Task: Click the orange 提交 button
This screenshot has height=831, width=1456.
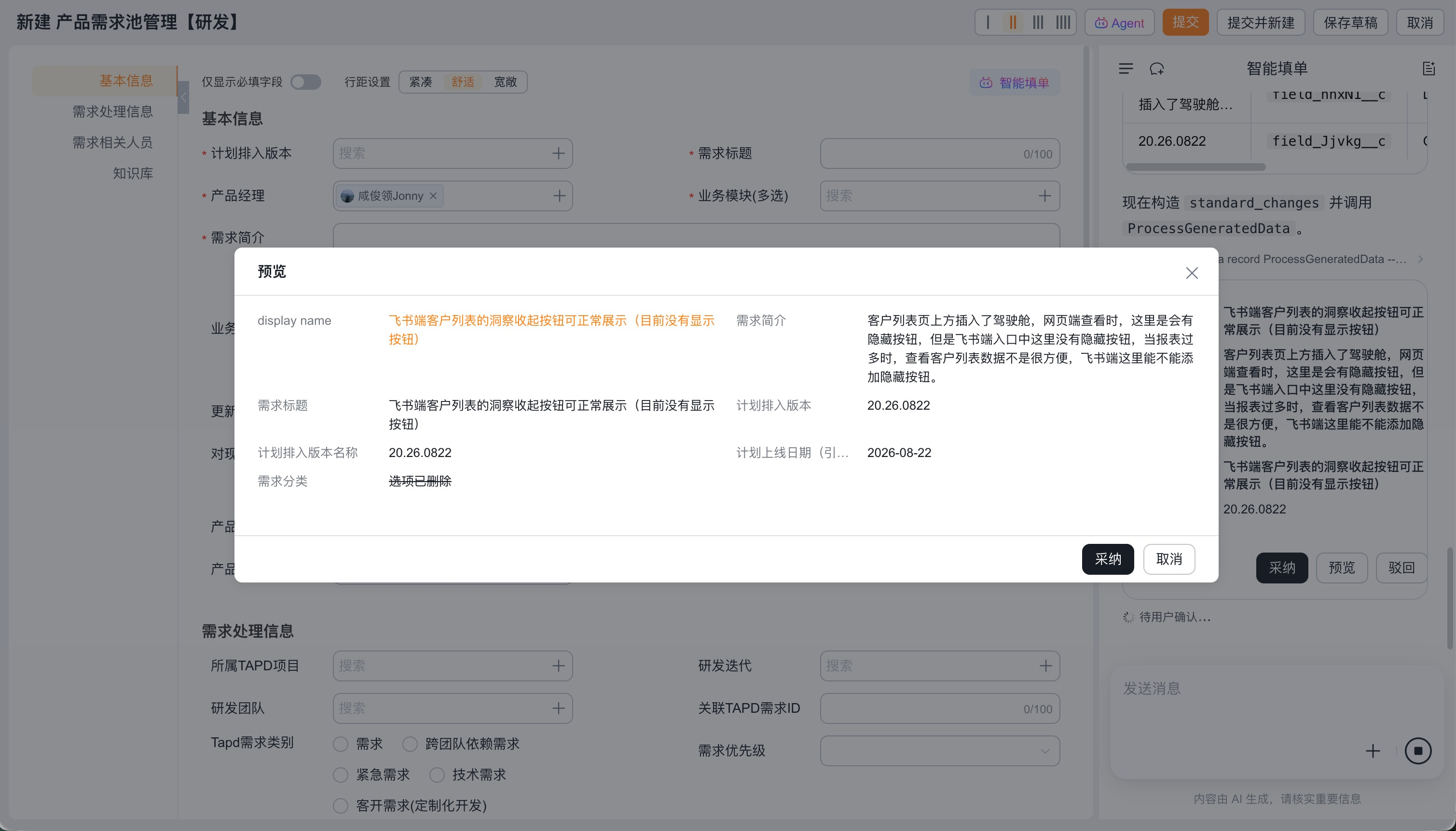Action: point(1185,22)
